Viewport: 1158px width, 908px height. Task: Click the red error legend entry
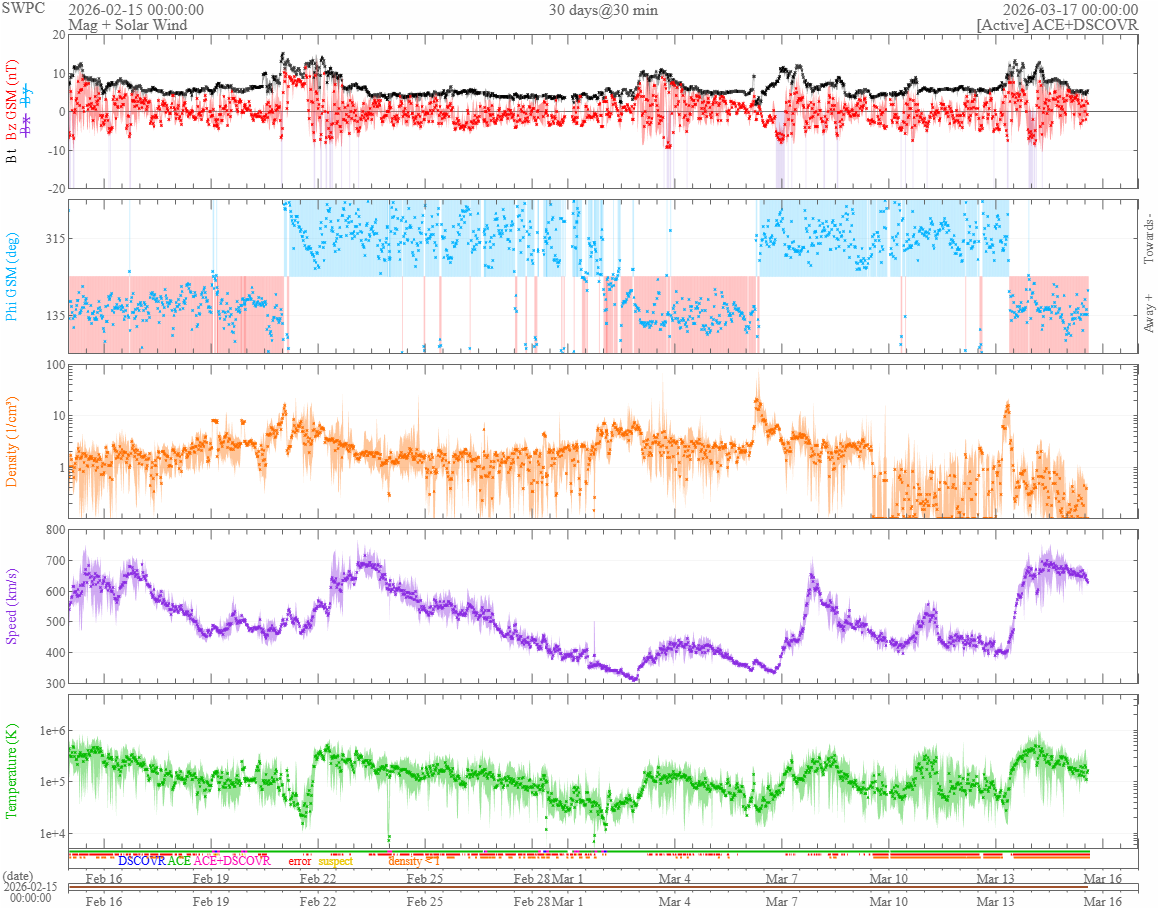point(299,860)
